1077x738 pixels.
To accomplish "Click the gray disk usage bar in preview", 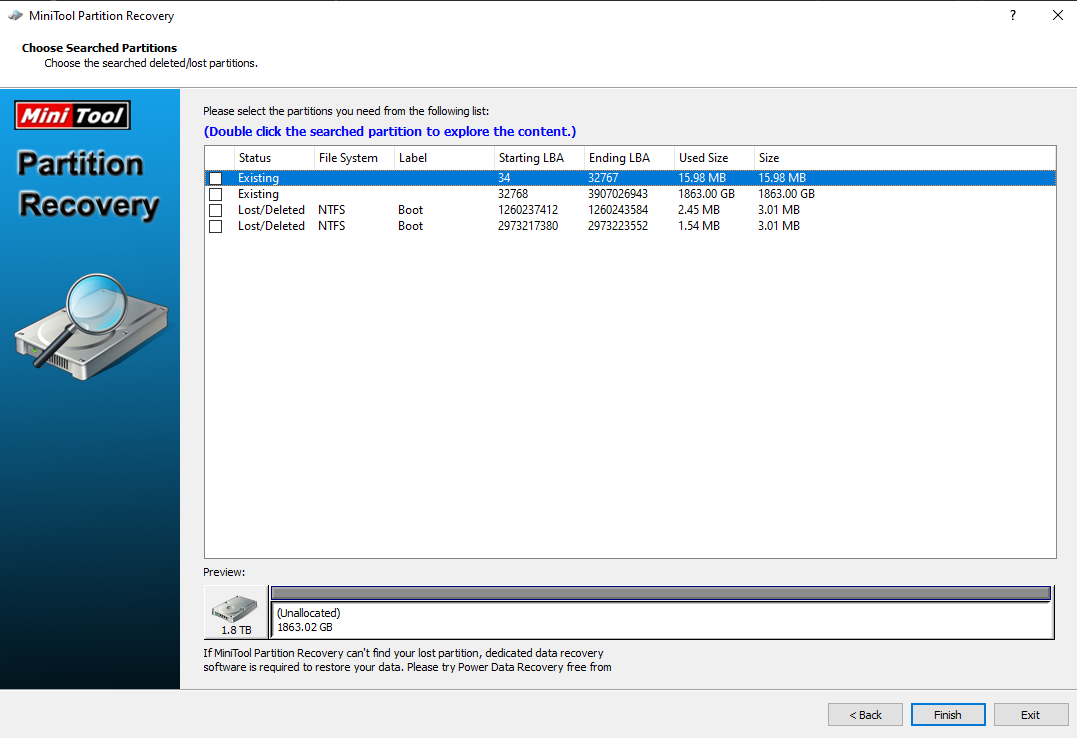I will [661, 593].
